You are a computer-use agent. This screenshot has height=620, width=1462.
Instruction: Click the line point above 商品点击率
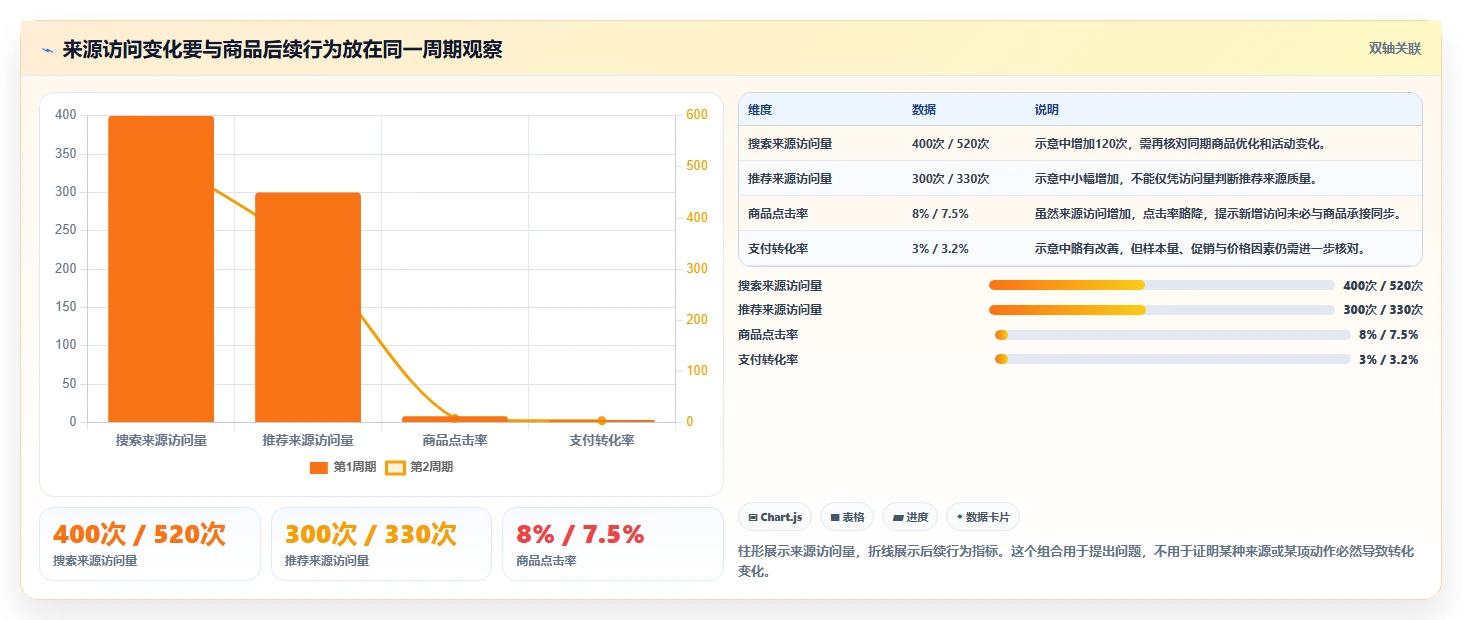(x=454, y=418)
